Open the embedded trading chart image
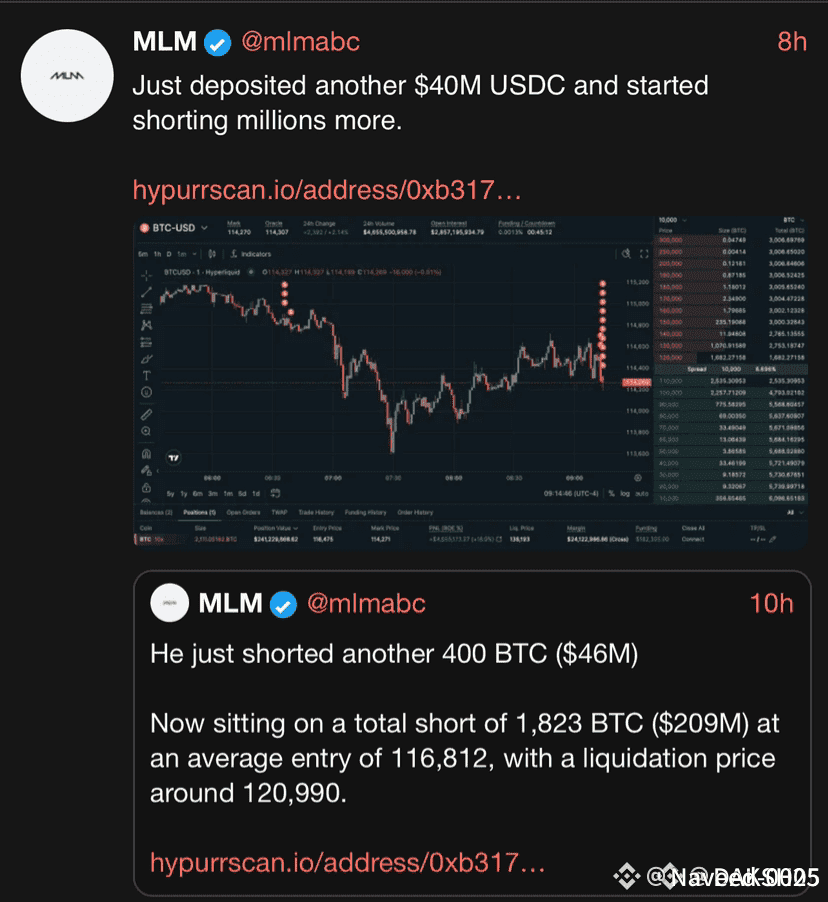Screen dimensions: 828x902 [x=470, y=380]
